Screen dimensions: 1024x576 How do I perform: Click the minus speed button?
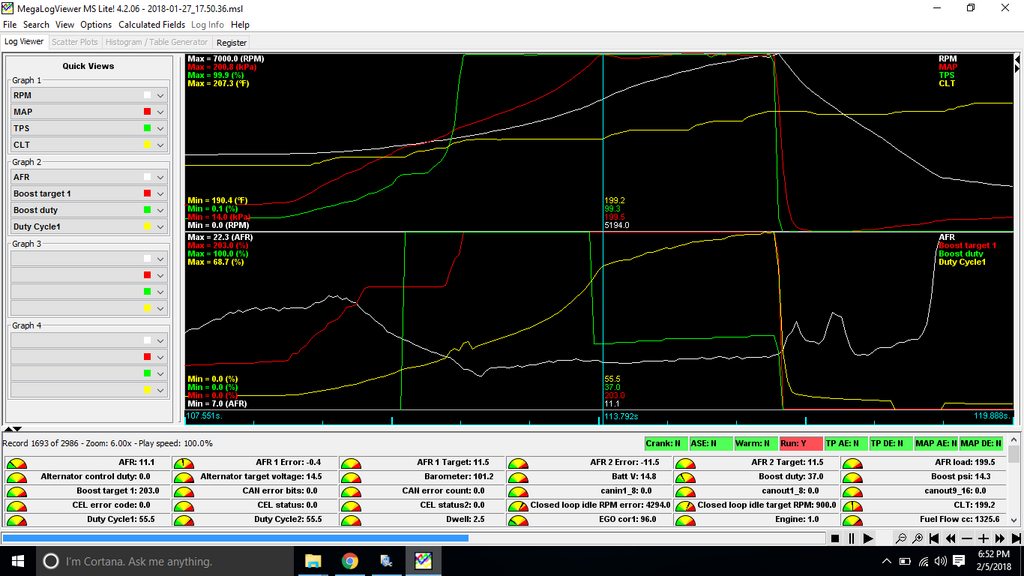(x=967, y=539)
